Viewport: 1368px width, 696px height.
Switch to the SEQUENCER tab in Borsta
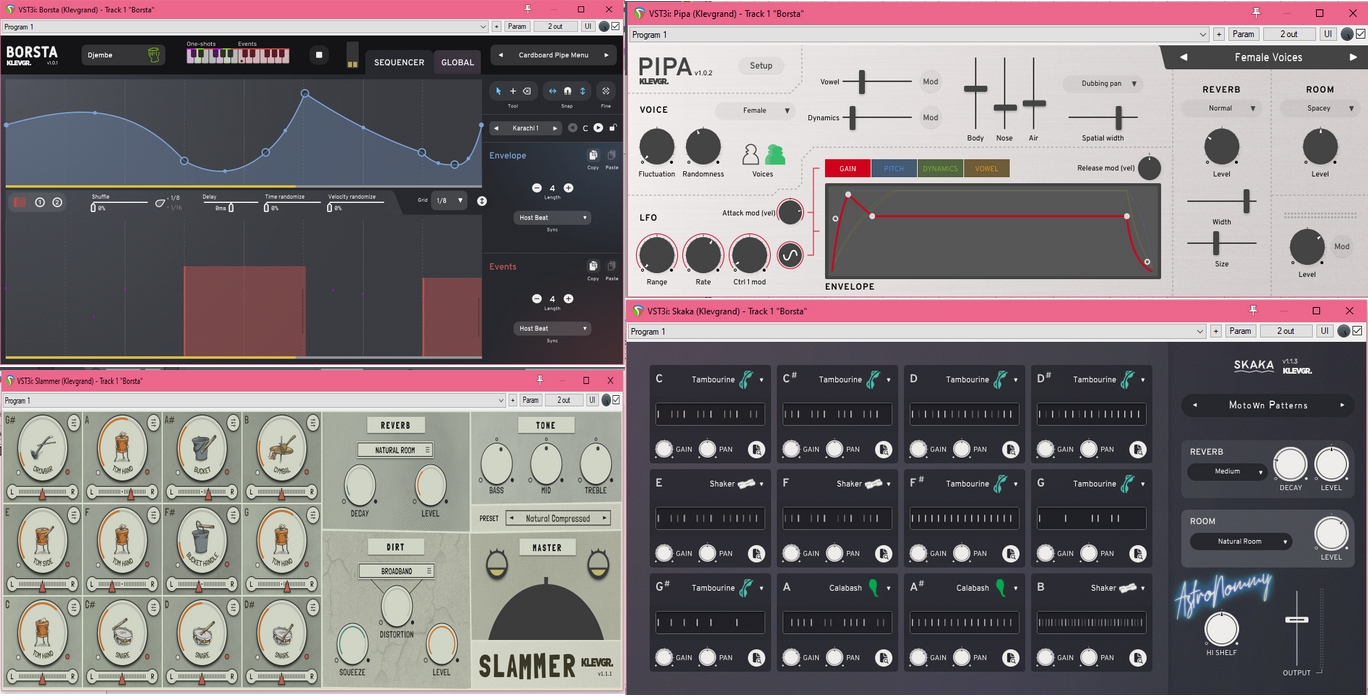pos(399,62)
